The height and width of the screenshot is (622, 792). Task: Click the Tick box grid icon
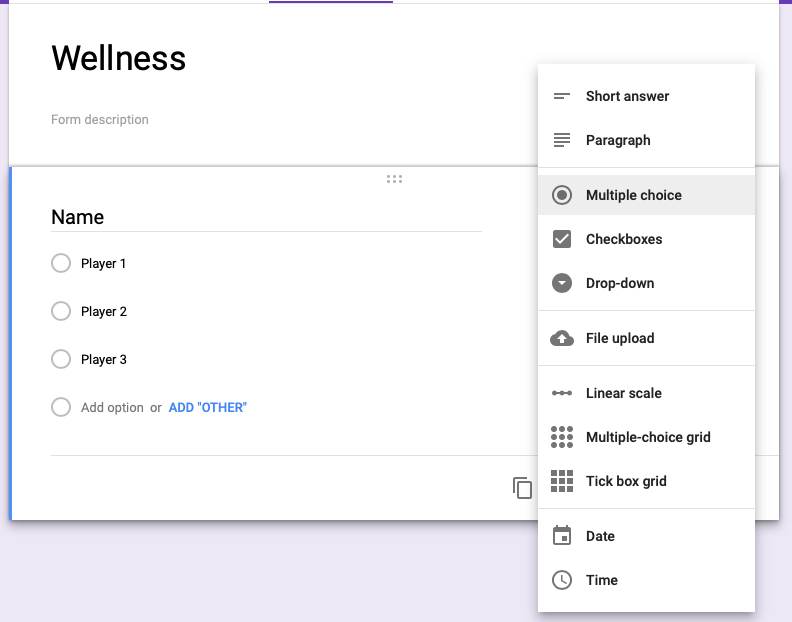[x=562, y=481]
